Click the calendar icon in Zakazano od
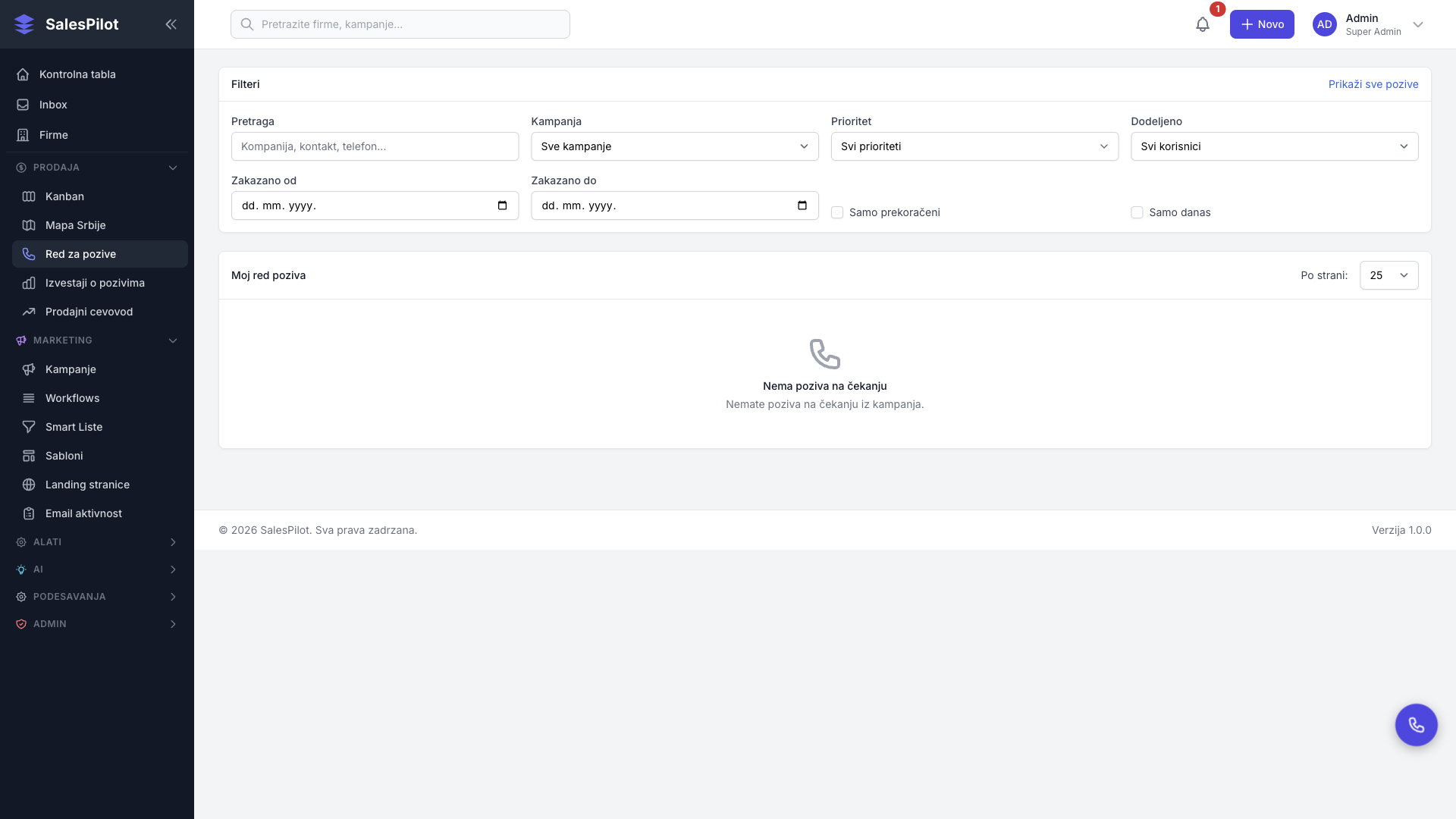This screenshot has height=819, width=1456. coord(502,206)
